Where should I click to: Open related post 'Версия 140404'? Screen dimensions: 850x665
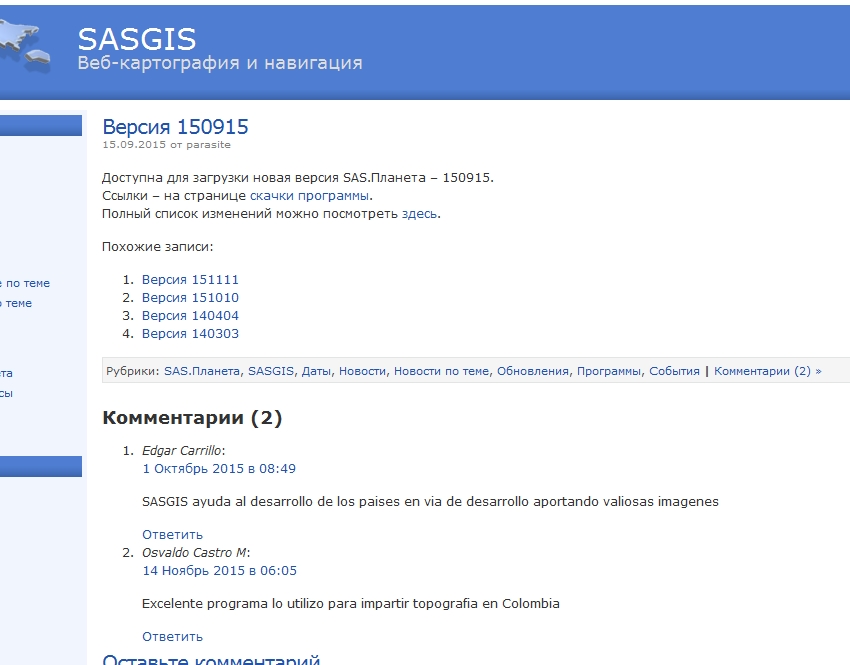click(x=190, y=316)
